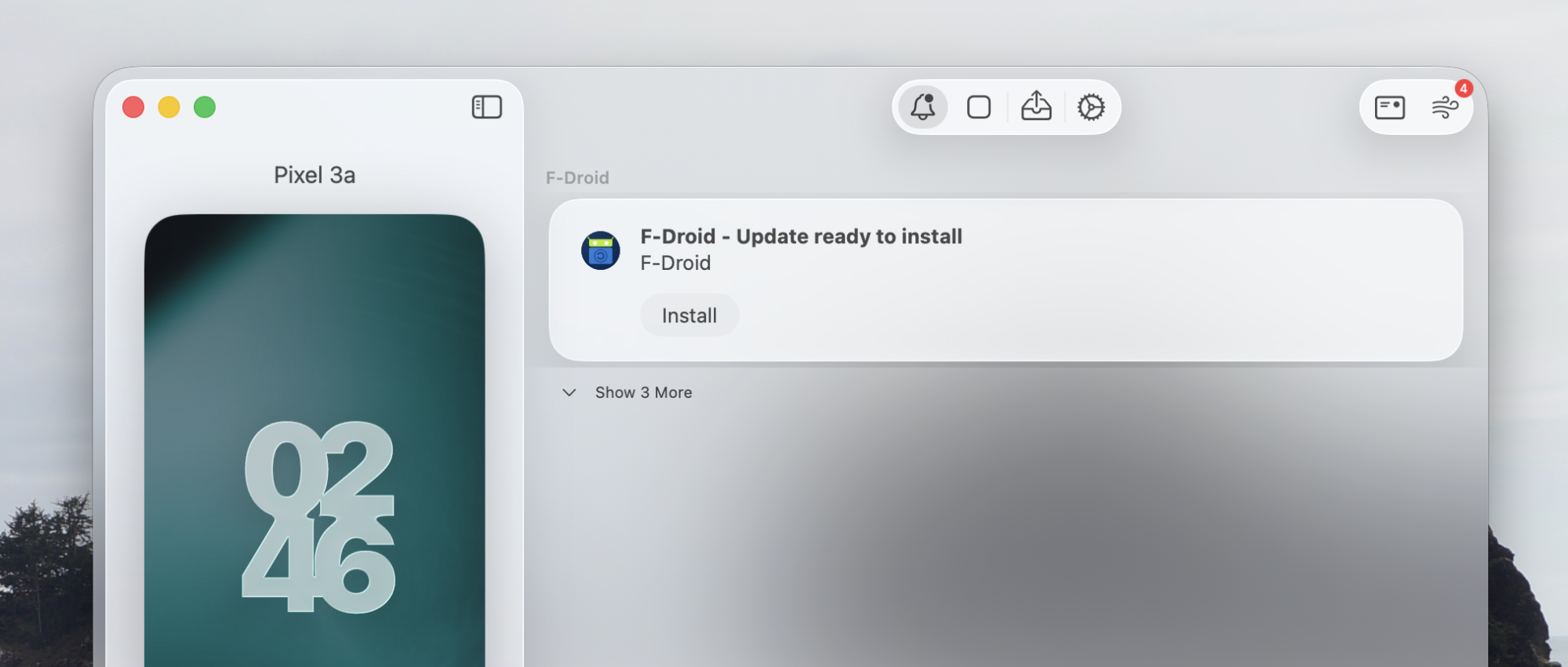
Task: Open the file transfer tray icon
Action: click(x=1036, y=106)
